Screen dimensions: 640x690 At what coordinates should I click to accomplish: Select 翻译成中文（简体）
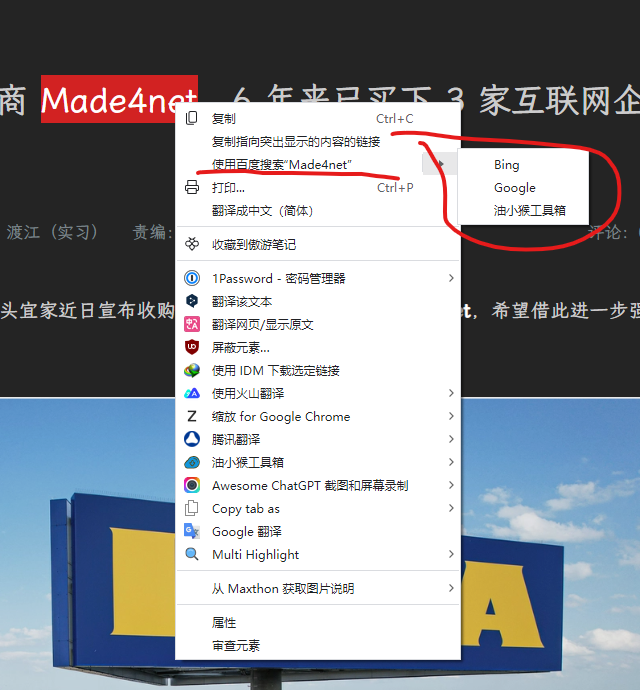318,211
